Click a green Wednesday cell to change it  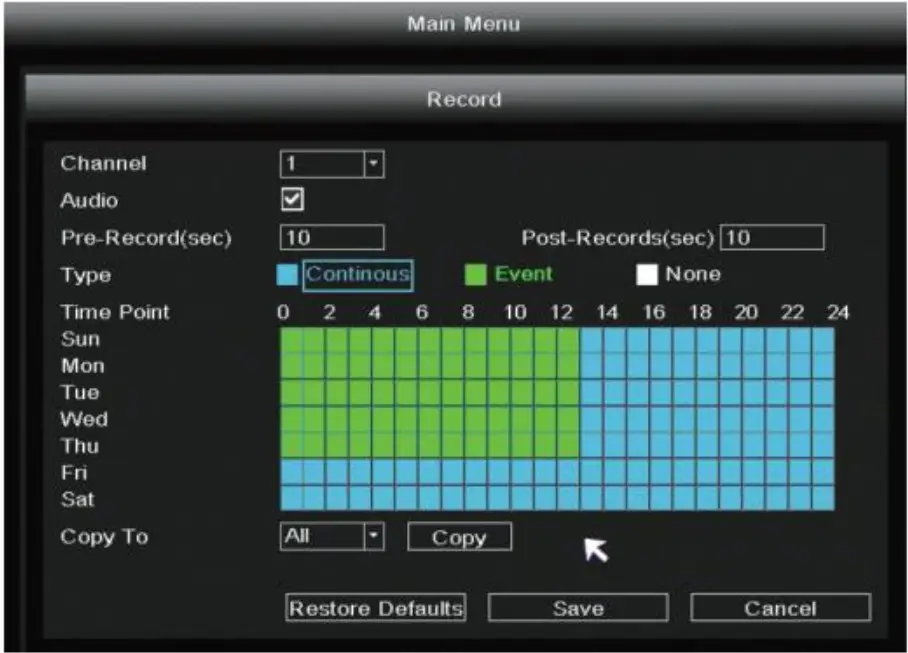(x=400, y=420)
